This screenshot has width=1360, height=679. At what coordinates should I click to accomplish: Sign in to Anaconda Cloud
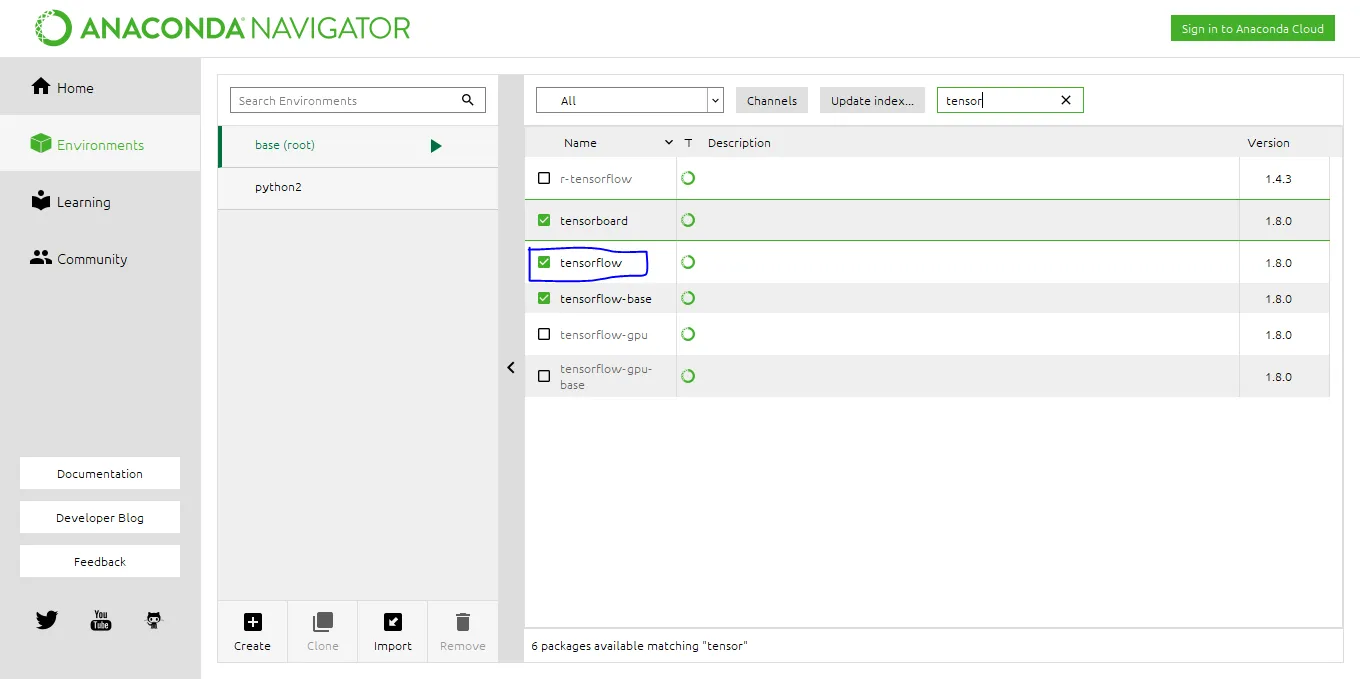(x=1253, y=28)
